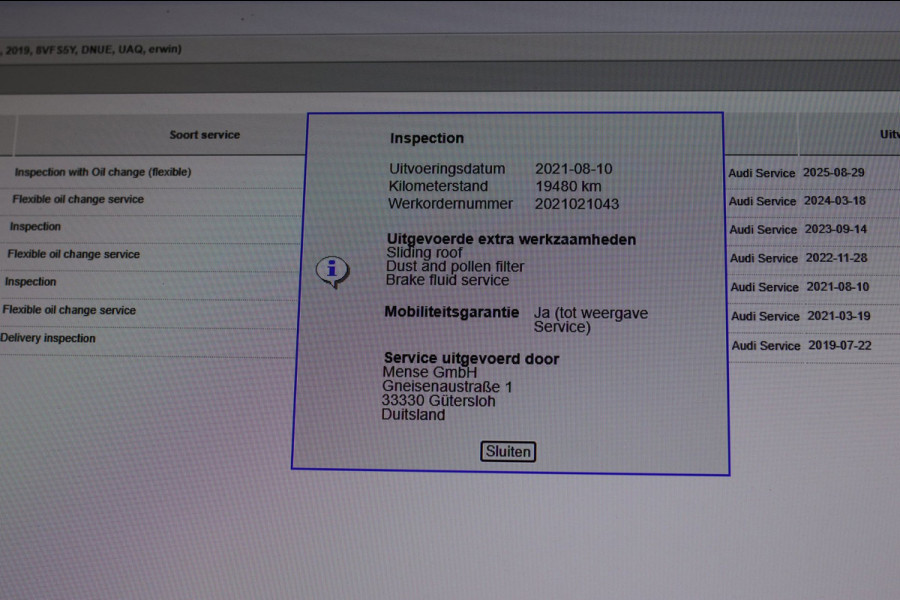Click the 'Kilometerstand' label

(x=438, y=186)
